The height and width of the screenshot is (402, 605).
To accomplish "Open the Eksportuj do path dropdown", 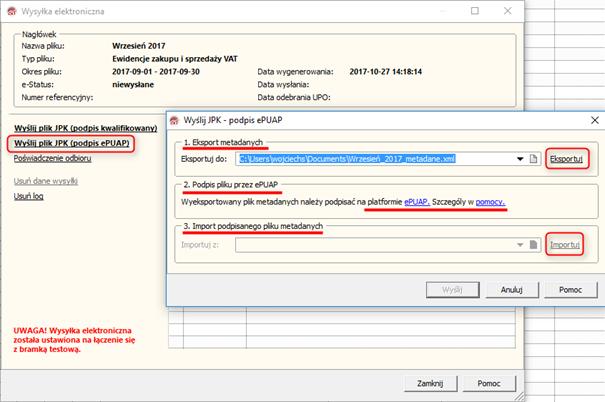I will click(x=520, y=159).
